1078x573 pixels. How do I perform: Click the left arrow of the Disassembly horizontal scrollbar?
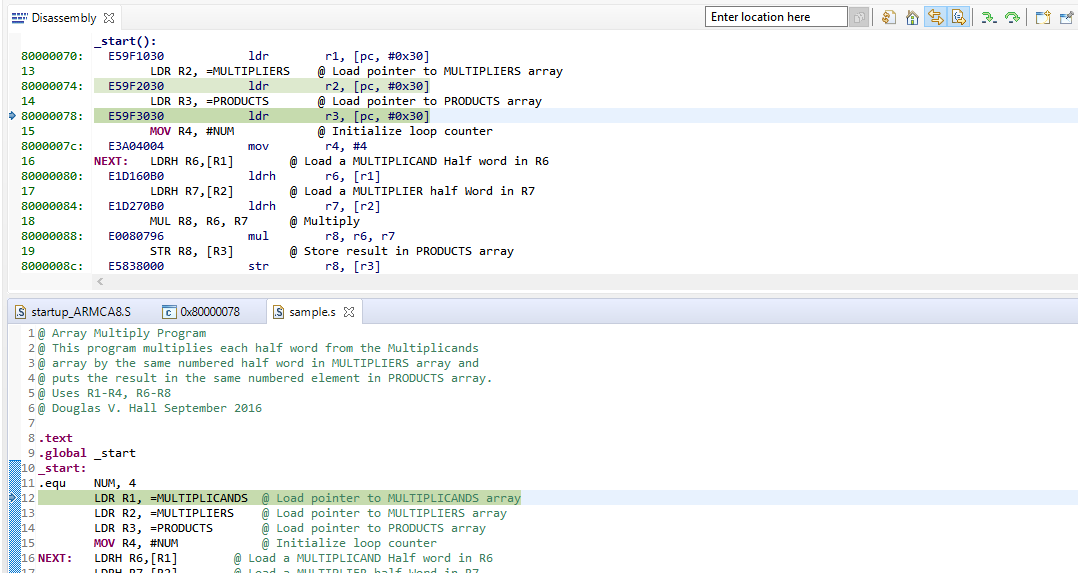pyautogui.click(x=100, y=281)
